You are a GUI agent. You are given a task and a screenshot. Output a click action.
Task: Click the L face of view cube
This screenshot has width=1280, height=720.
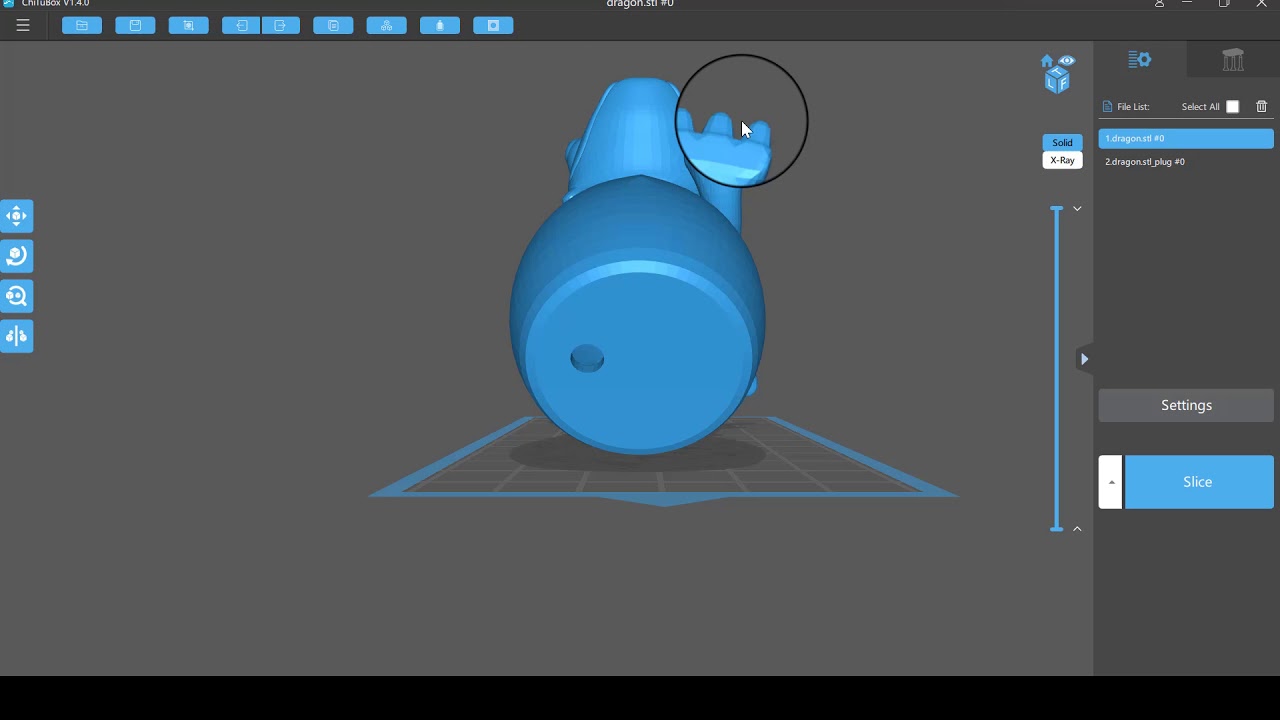coord(1051,83)
